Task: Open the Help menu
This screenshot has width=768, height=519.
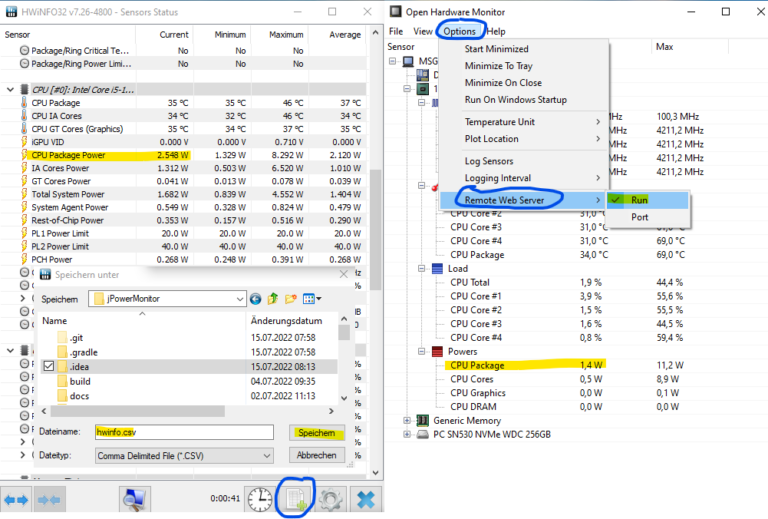Action: click(x=496, y=31)
